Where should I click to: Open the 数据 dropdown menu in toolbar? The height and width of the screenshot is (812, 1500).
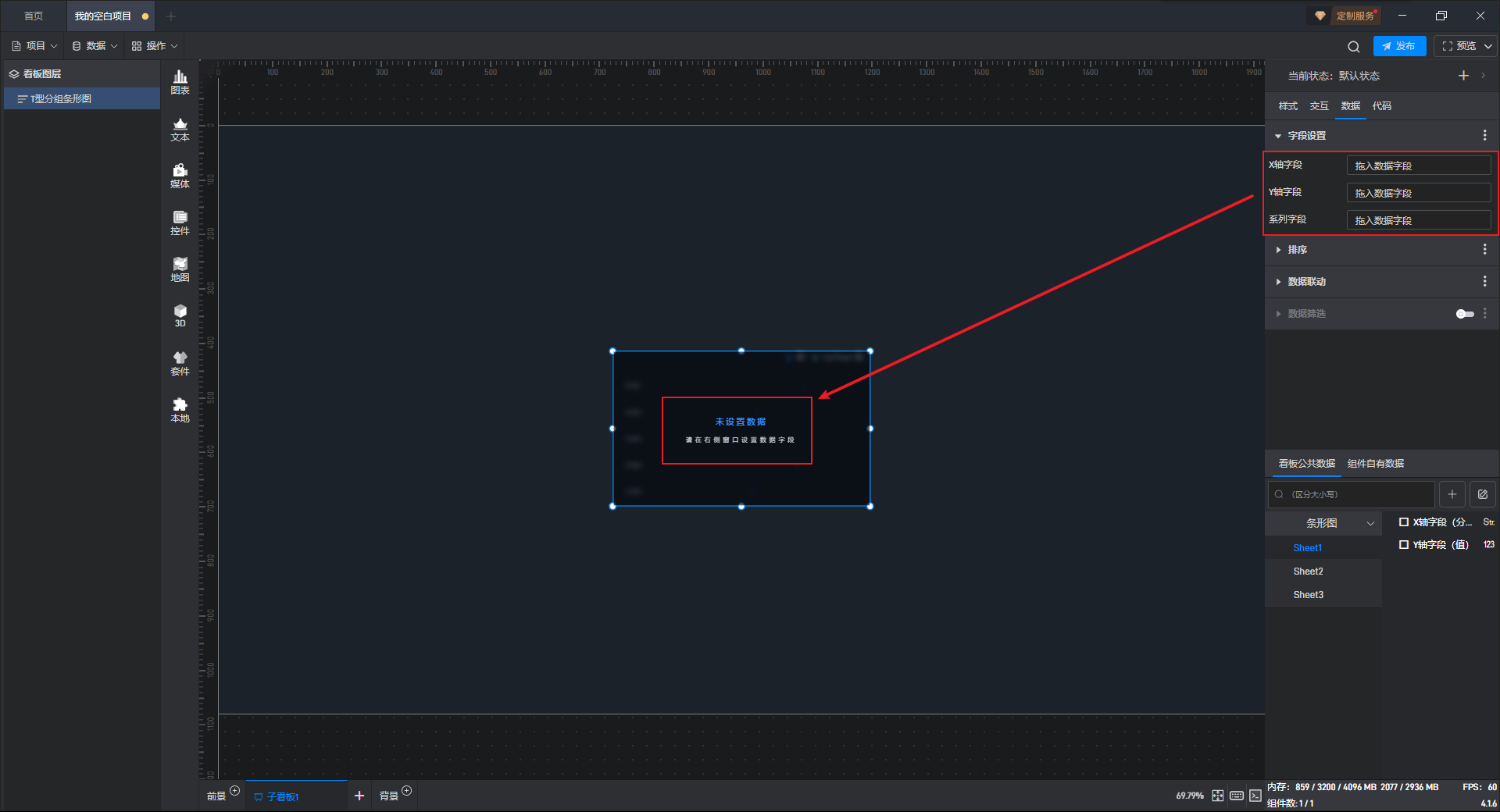95,46
